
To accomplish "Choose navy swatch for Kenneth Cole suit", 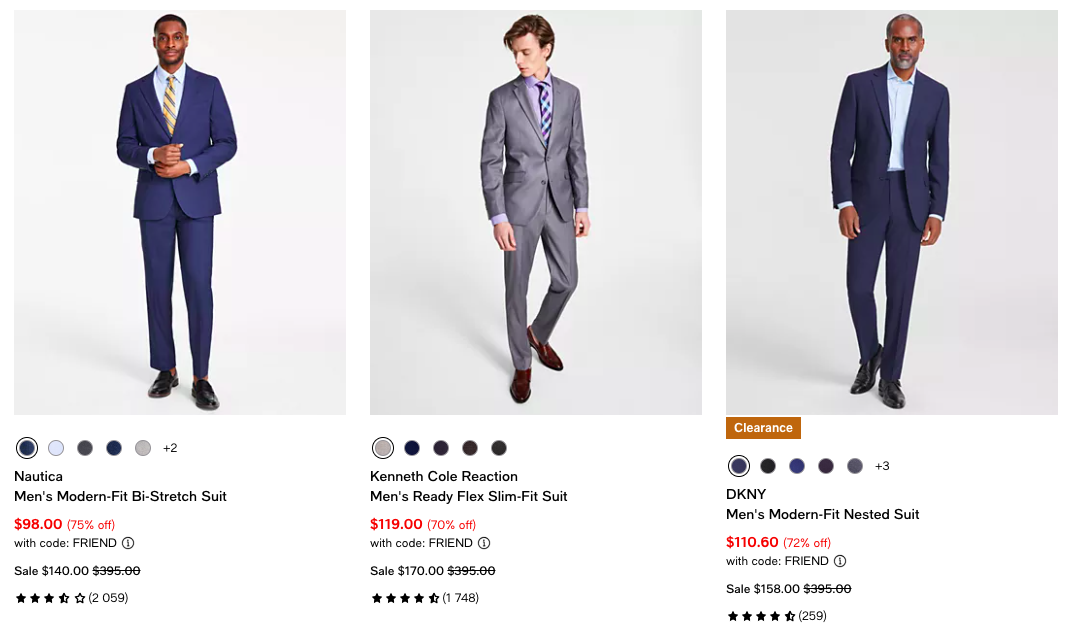I will pyautogui.click(x=412, y=448).
